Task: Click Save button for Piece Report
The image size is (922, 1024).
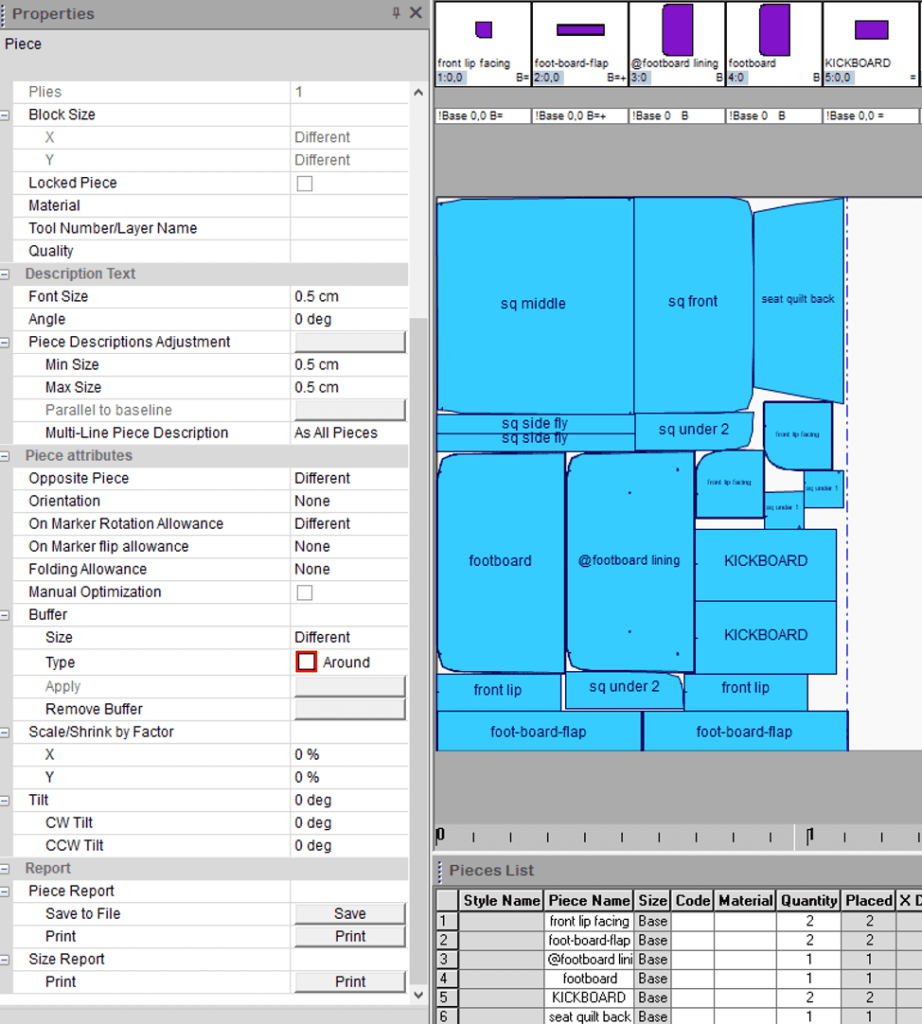Action: 350,913
